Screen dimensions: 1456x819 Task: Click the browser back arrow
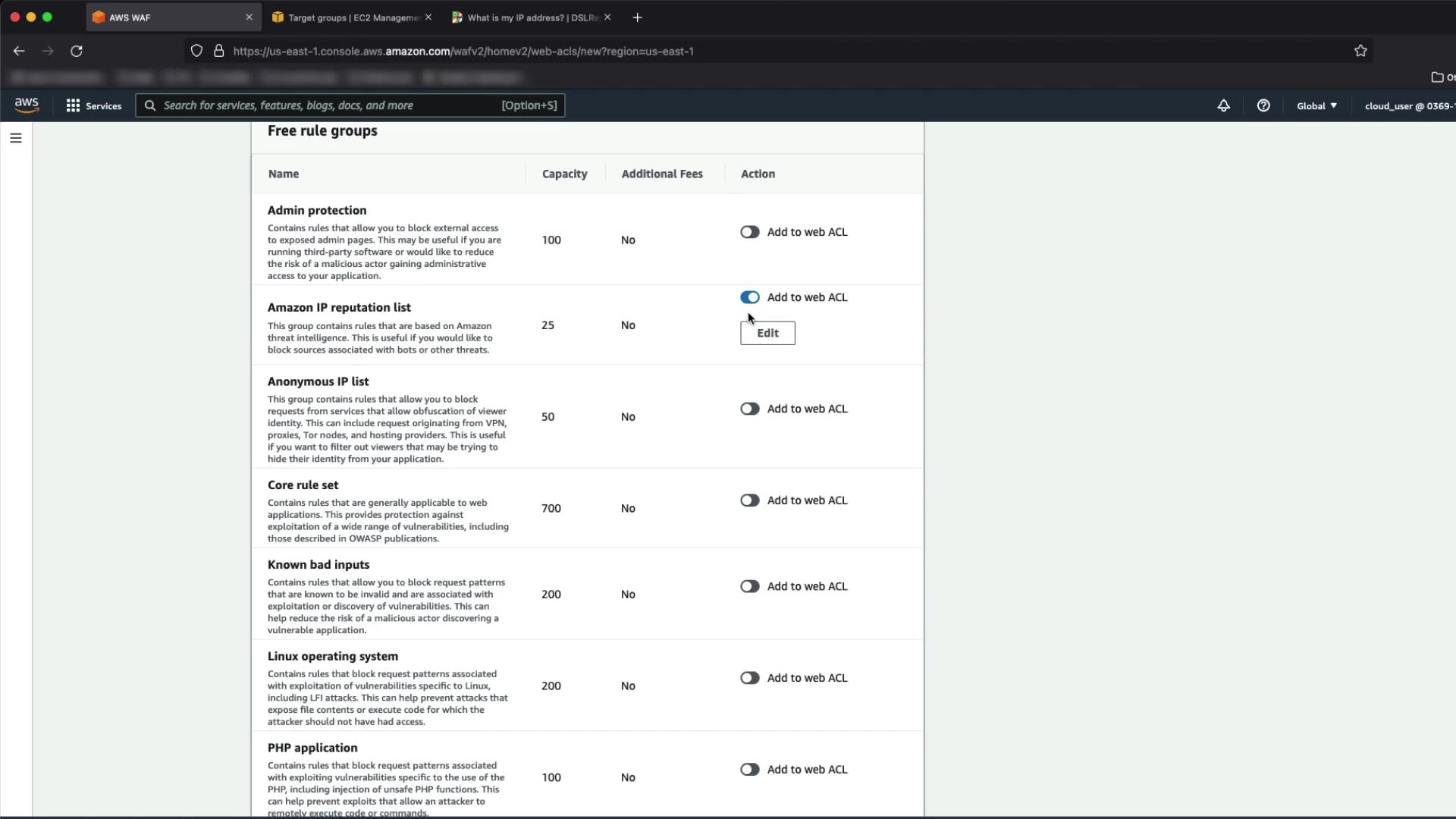19,51
